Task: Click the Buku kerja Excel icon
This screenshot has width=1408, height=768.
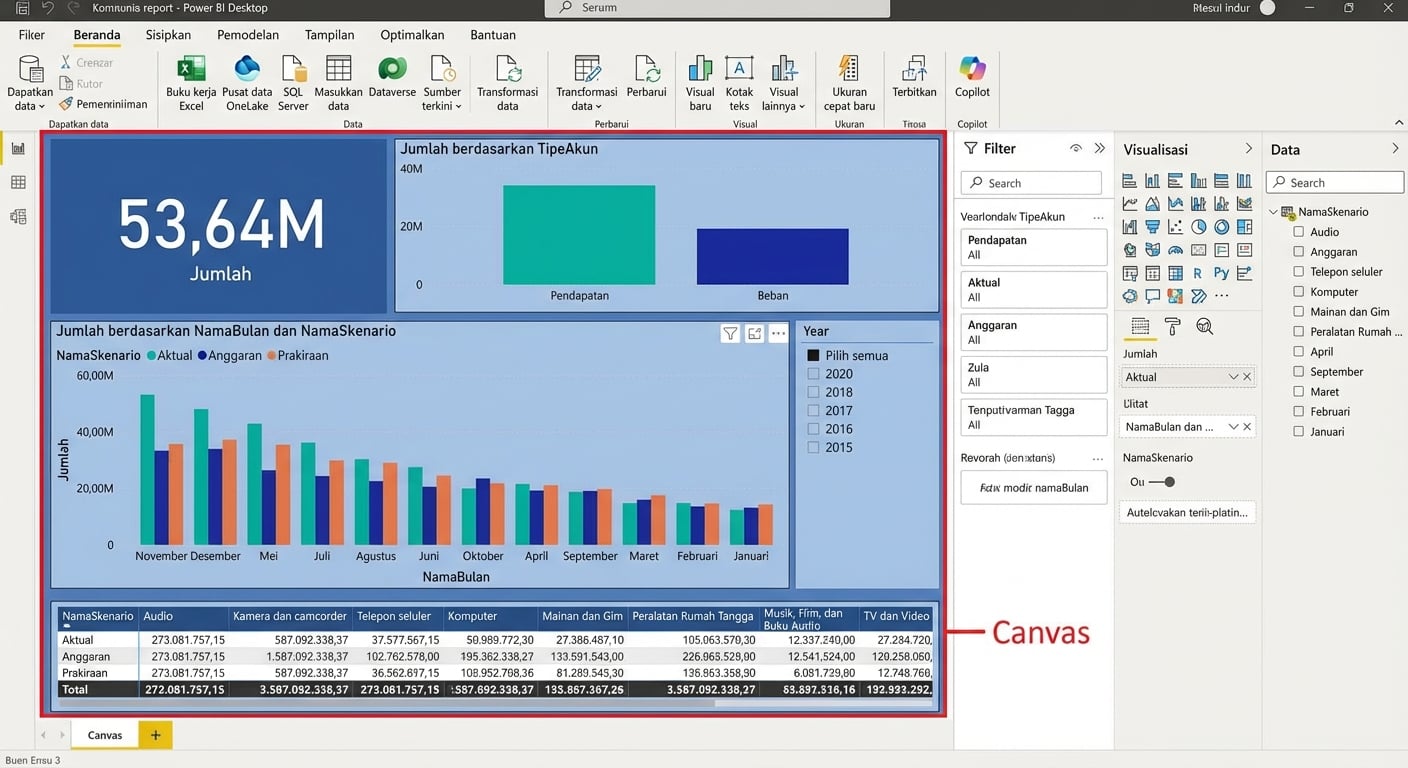Action: [191, 70]
